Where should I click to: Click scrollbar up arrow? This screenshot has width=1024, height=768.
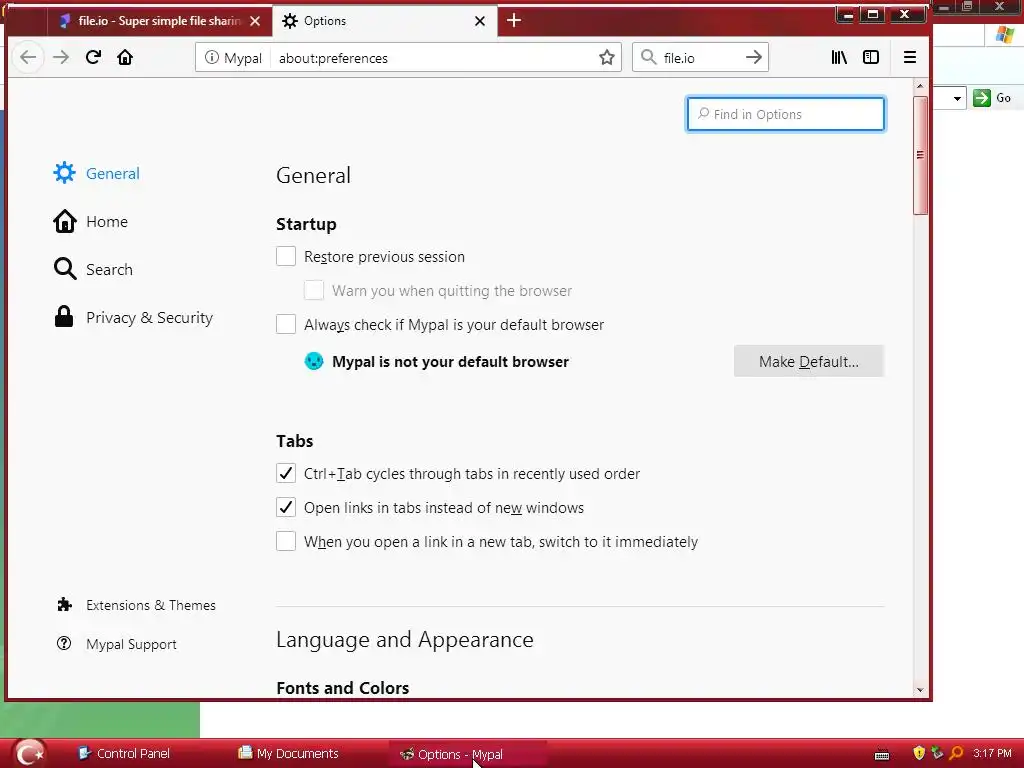920,86
